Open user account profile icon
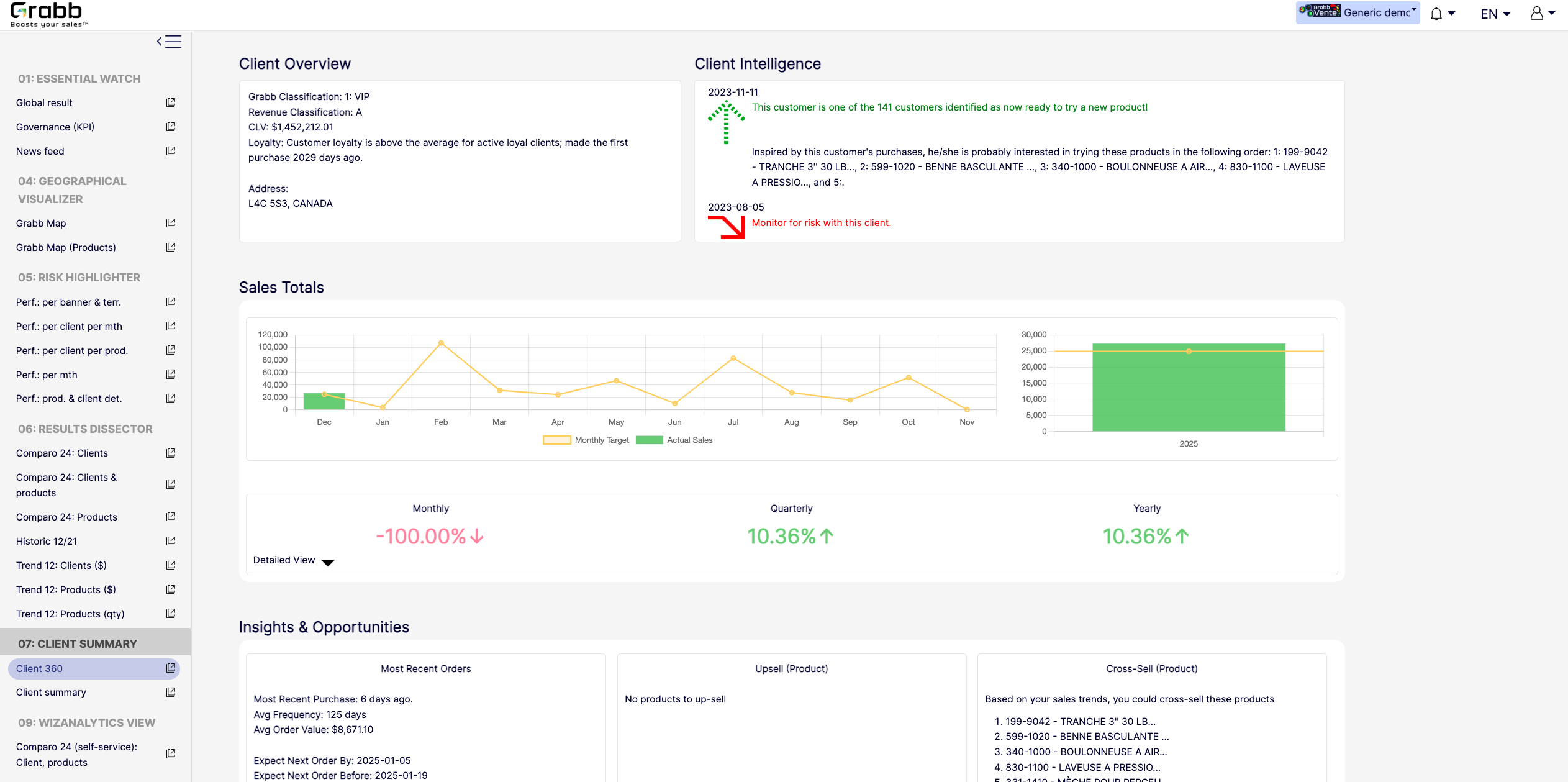1568x782 pixels. click(x=1536, y=14)
